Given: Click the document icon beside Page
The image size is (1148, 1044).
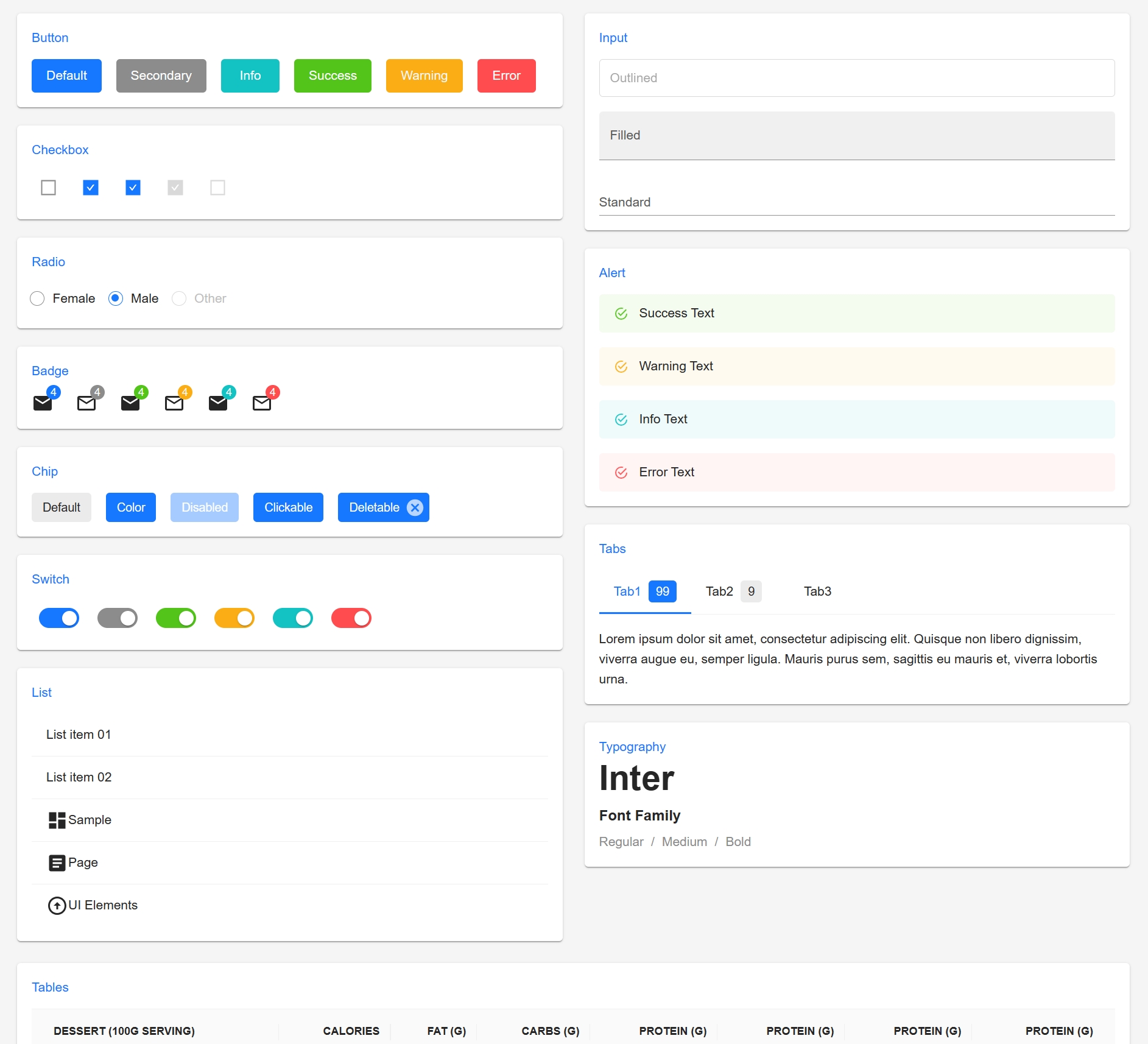Looking at the screenshot, I should pyautogui.click(x=57, y=862).
